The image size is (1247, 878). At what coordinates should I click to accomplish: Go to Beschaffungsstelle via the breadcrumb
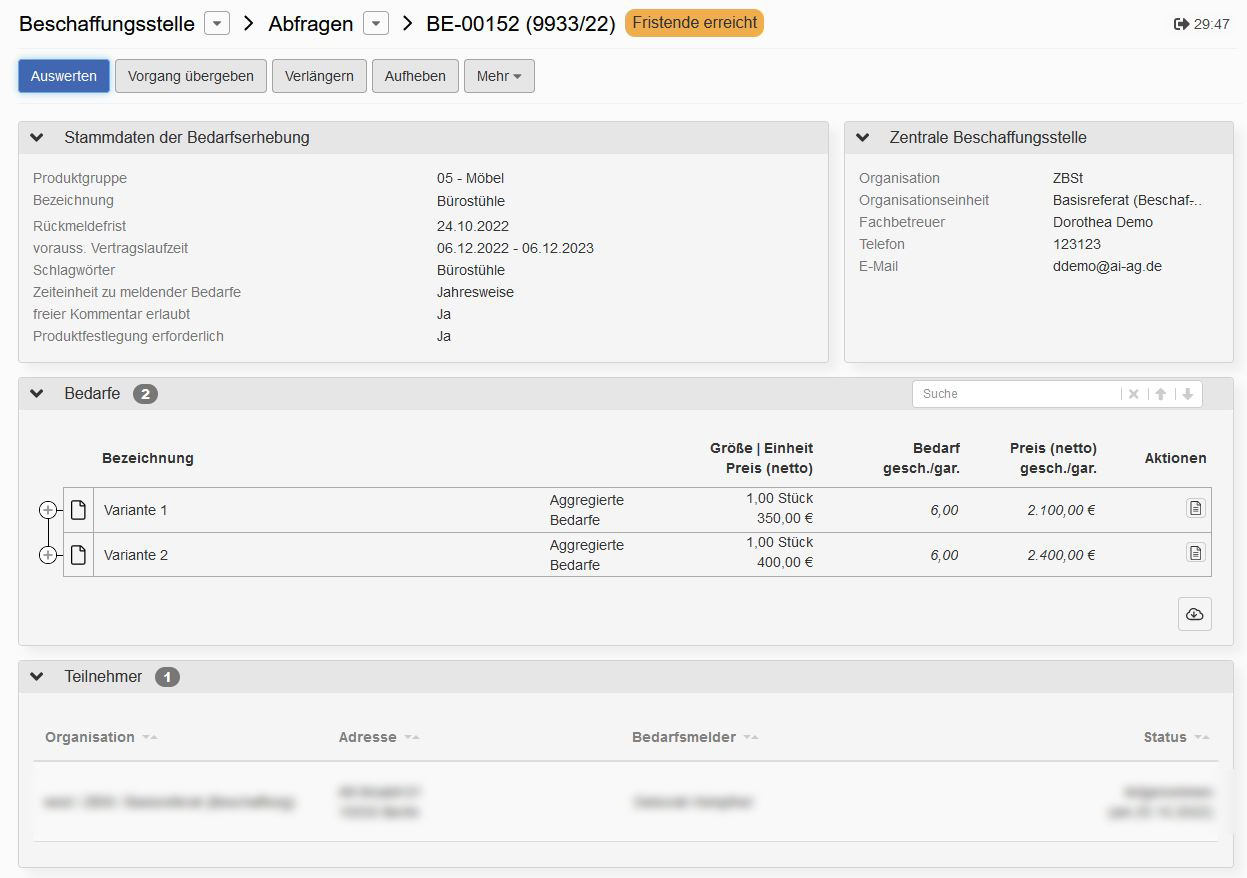110,23
